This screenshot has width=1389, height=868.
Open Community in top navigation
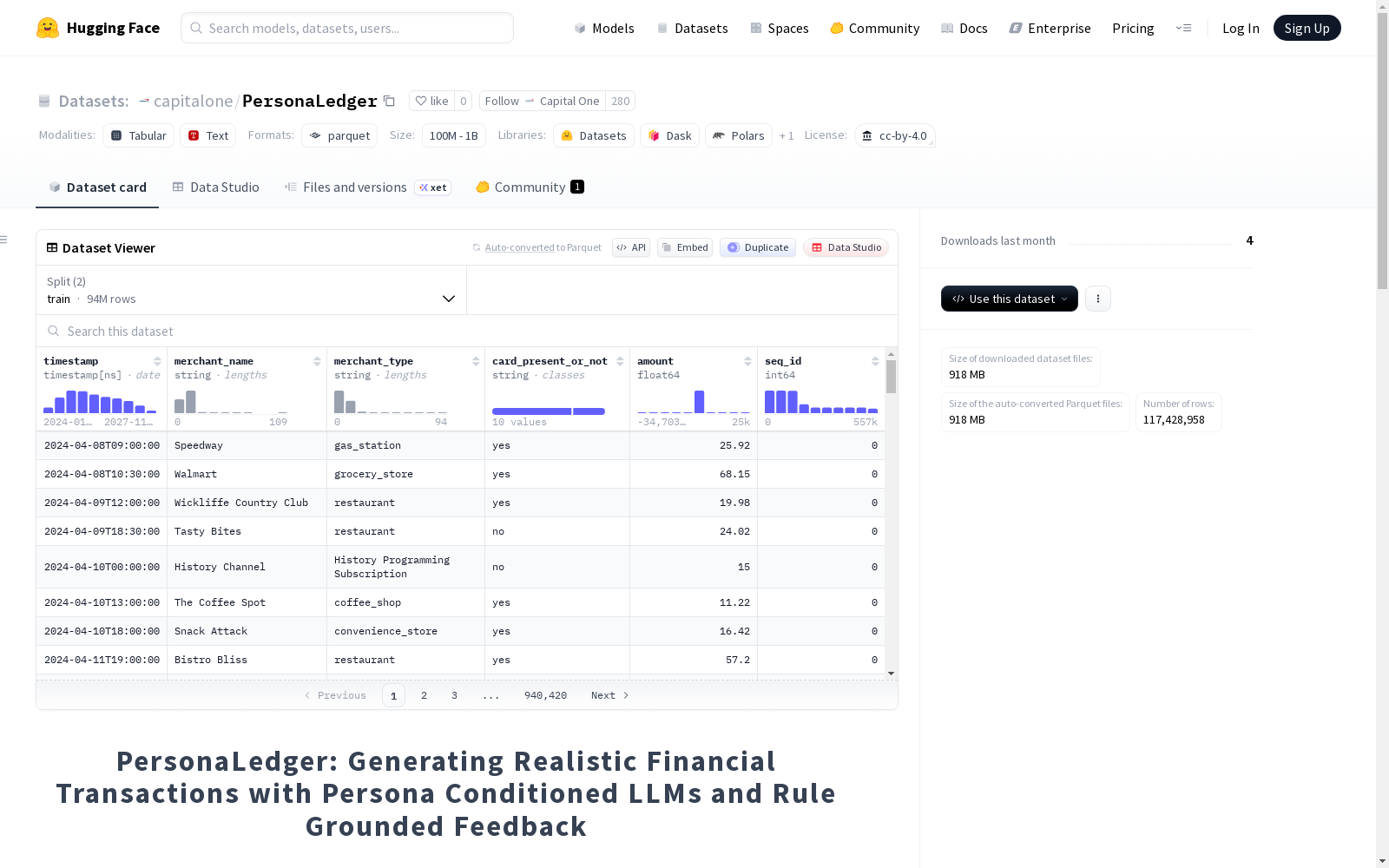click(875, 28)
